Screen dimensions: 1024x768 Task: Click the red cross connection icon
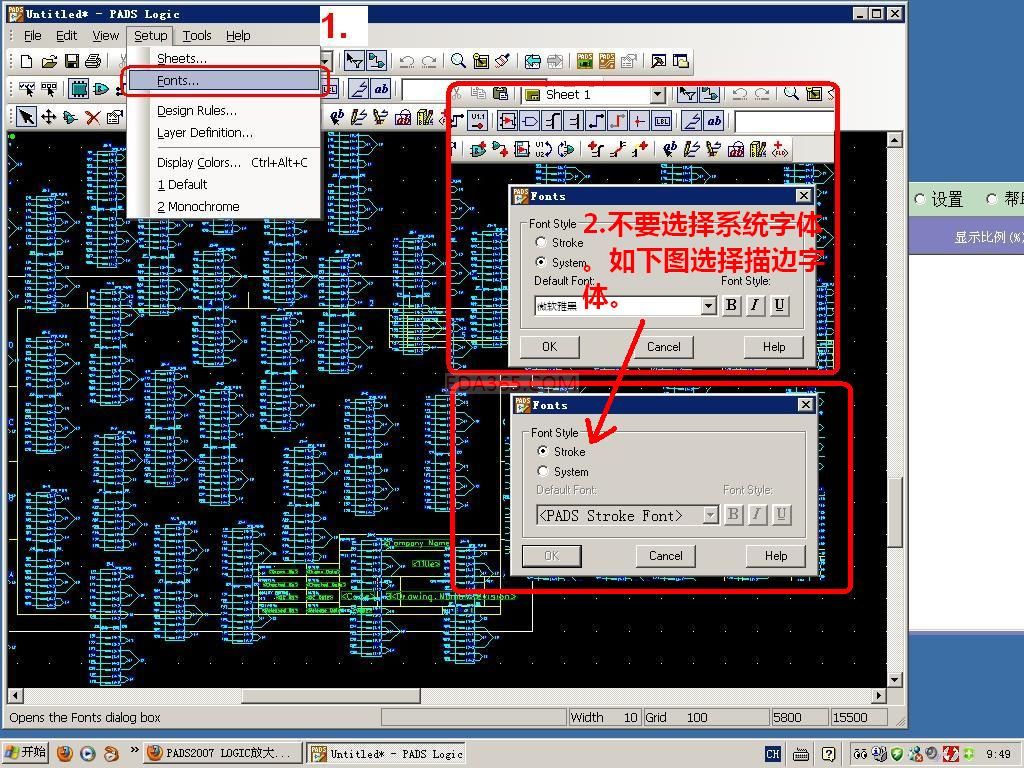[639, 121]
